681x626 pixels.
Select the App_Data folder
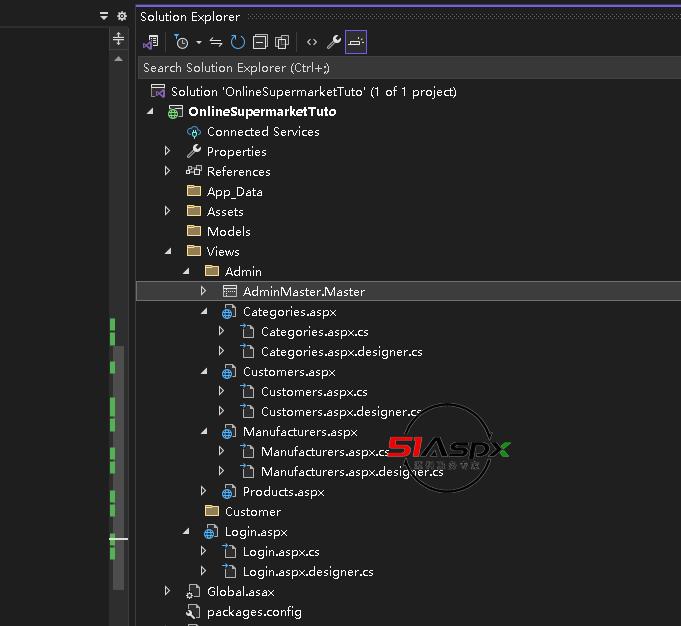tap(235, 192)
